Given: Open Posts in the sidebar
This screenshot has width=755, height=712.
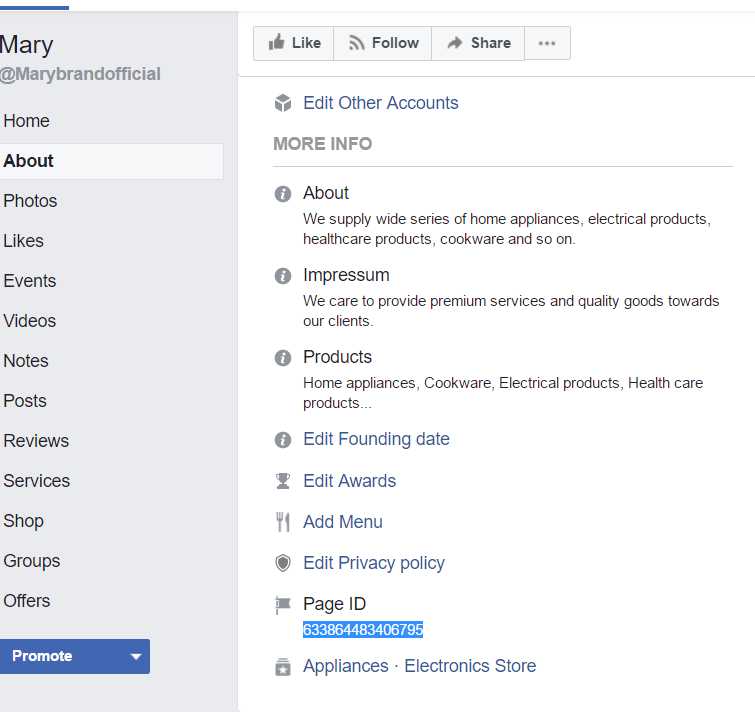Looking at the screenshot, I should click(x=25, y=401).
